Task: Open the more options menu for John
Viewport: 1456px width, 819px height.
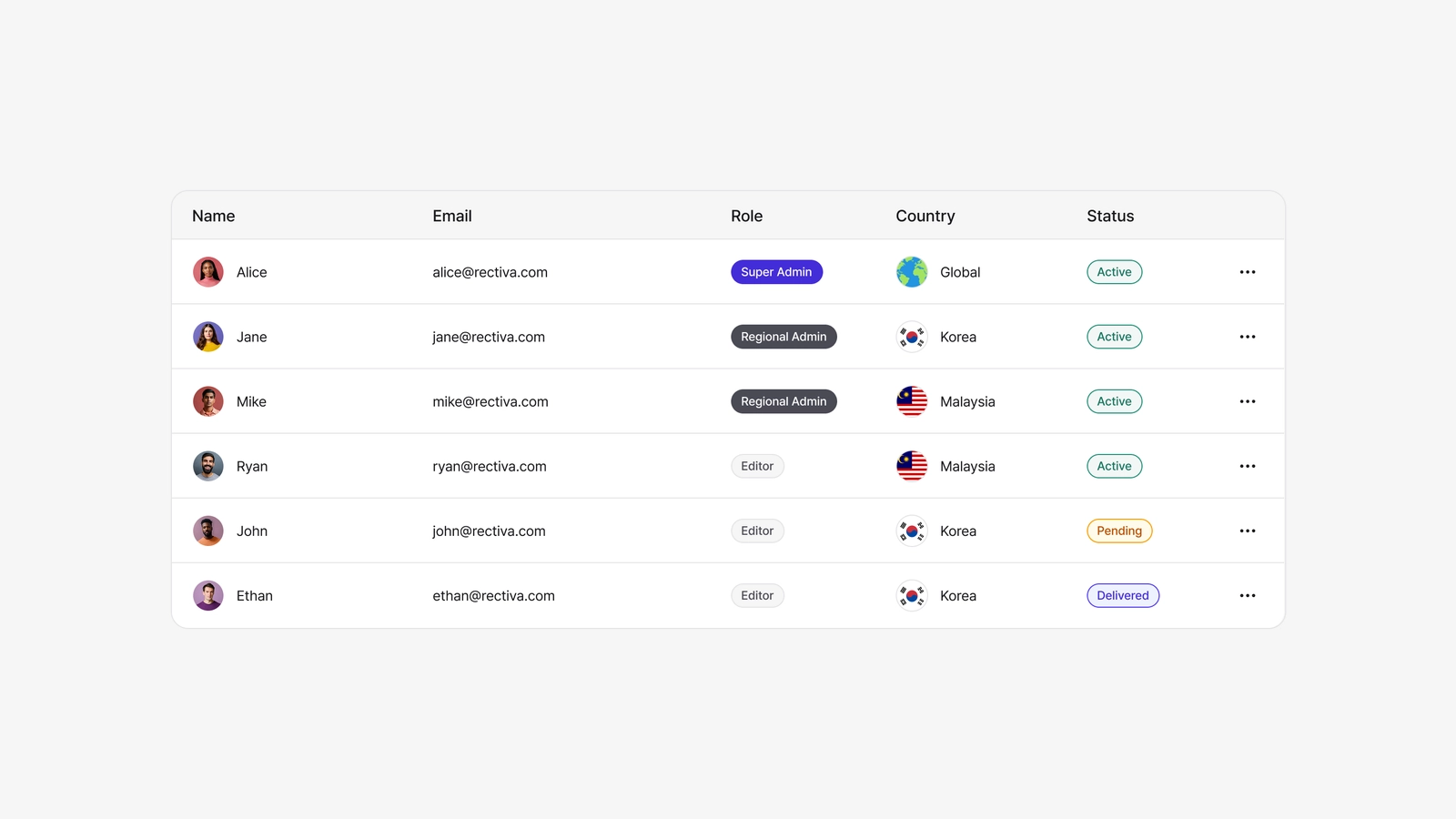Action: [1247, 531]
